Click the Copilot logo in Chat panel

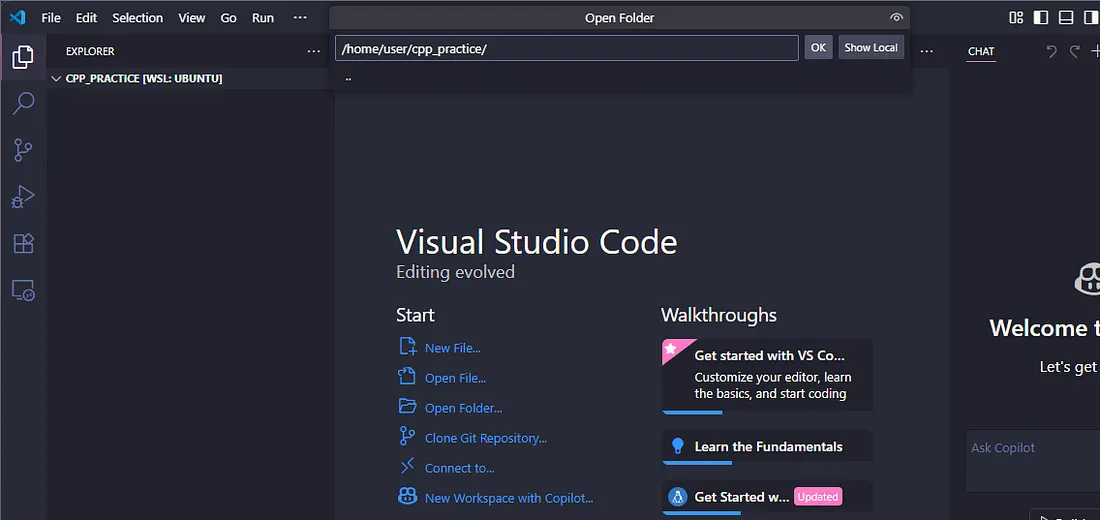point(1087,279)
